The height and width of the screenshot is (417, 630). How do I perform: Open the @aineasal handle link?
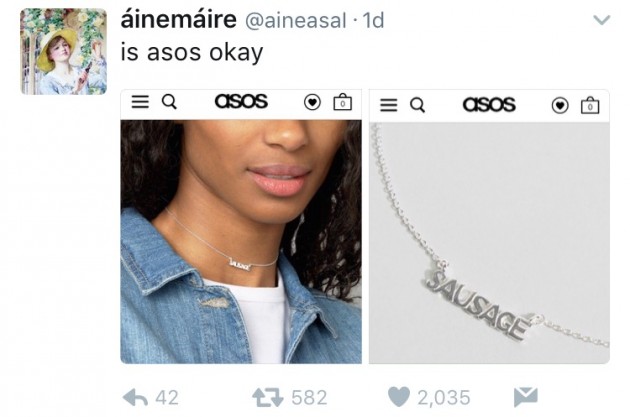pos(295,21)
